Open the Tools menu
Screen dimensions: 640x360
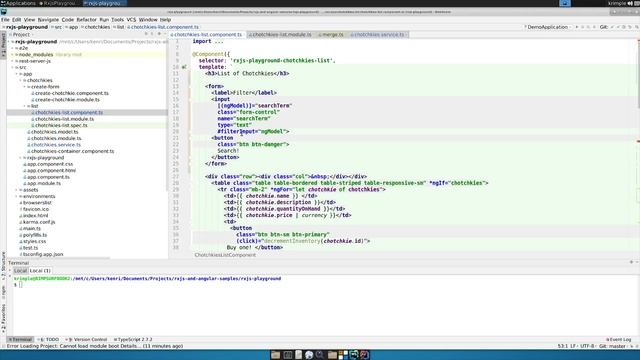coord(117,20)
